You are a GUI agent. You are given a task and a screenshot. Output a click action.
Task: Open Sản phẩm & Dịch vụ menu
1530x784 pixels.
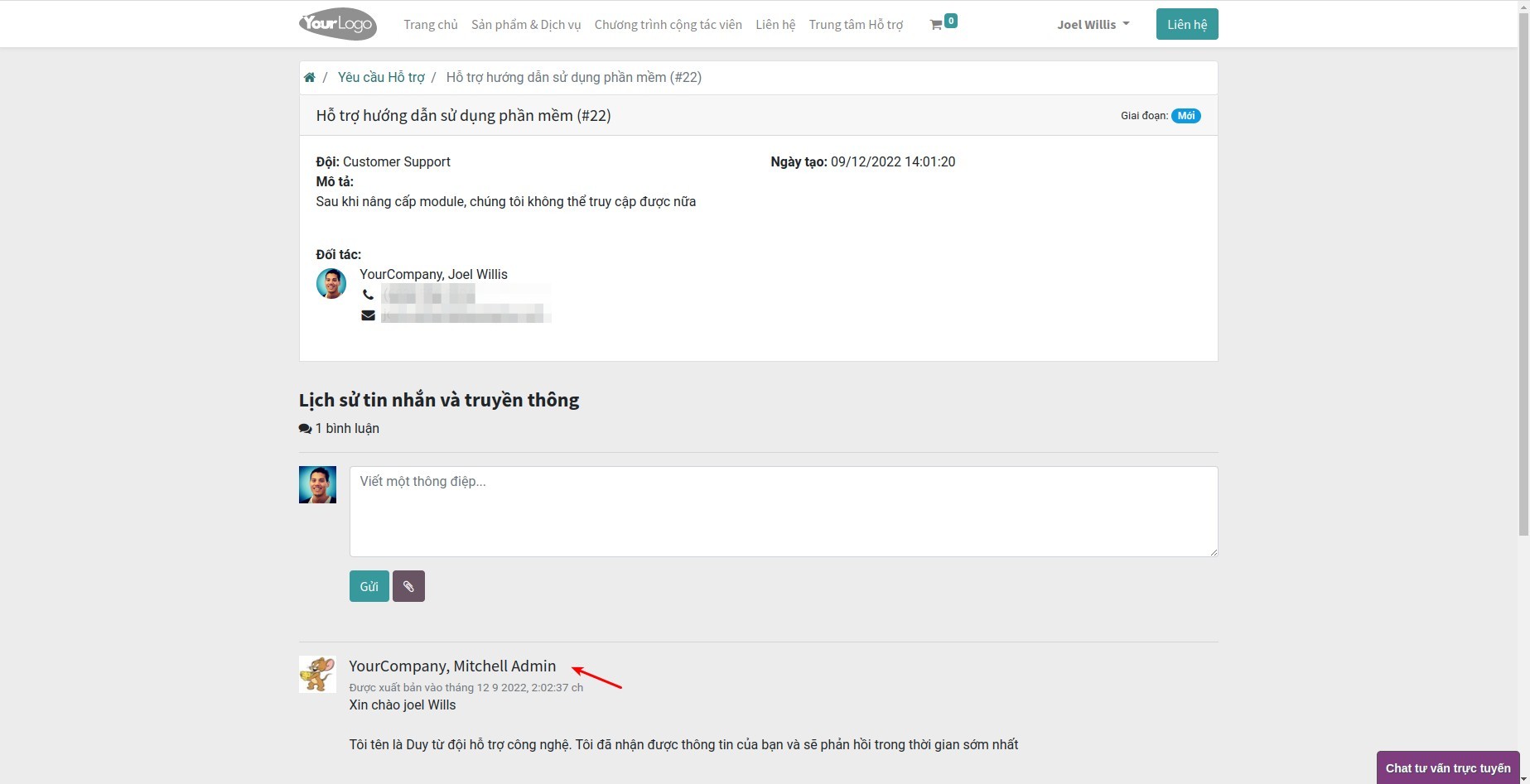pyautogui.click(x=526, y=25)
